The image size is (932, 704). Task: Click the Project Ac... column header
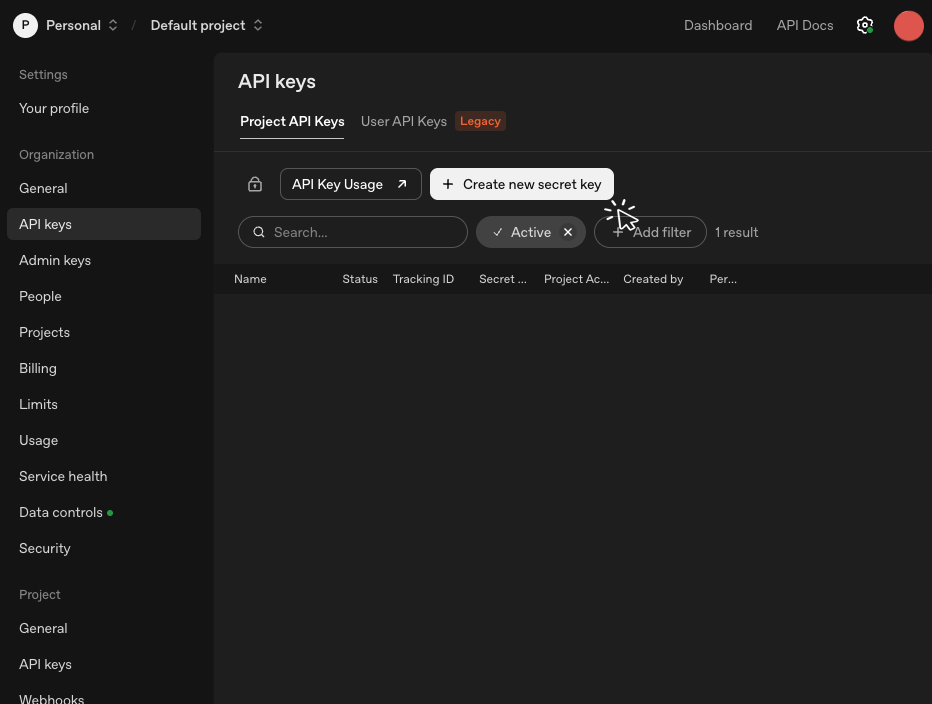pos(577,279)
